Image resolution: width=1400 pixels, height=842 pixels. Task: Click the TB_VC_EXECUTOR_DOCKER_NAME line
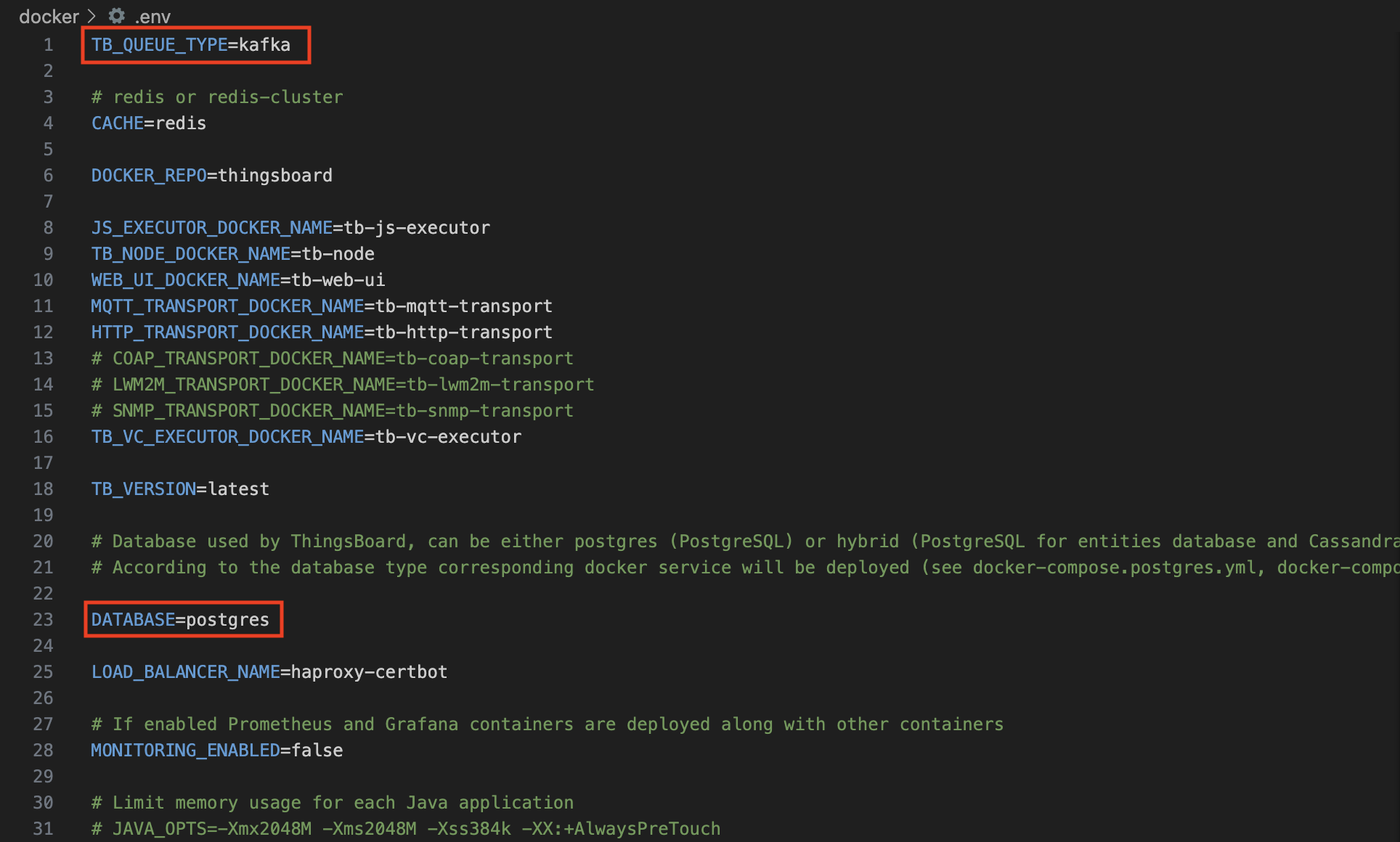coord(306,437)
